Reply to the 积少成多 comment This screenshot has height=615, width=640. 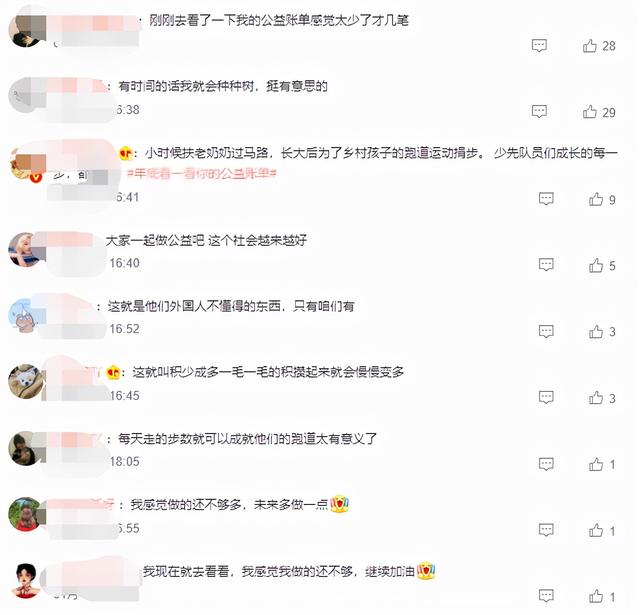(x=546, y=397)
